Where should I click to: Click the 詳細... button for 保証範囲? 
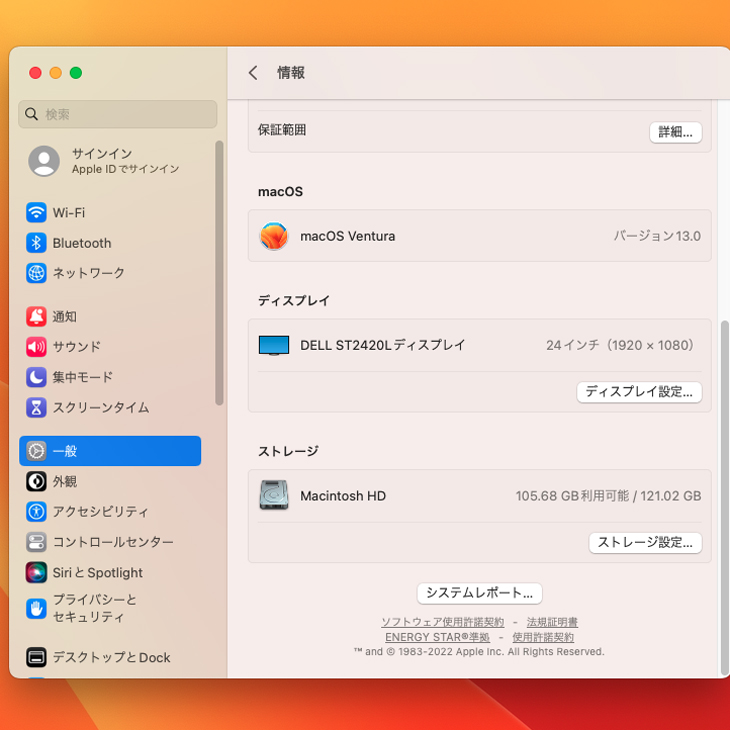676,132
